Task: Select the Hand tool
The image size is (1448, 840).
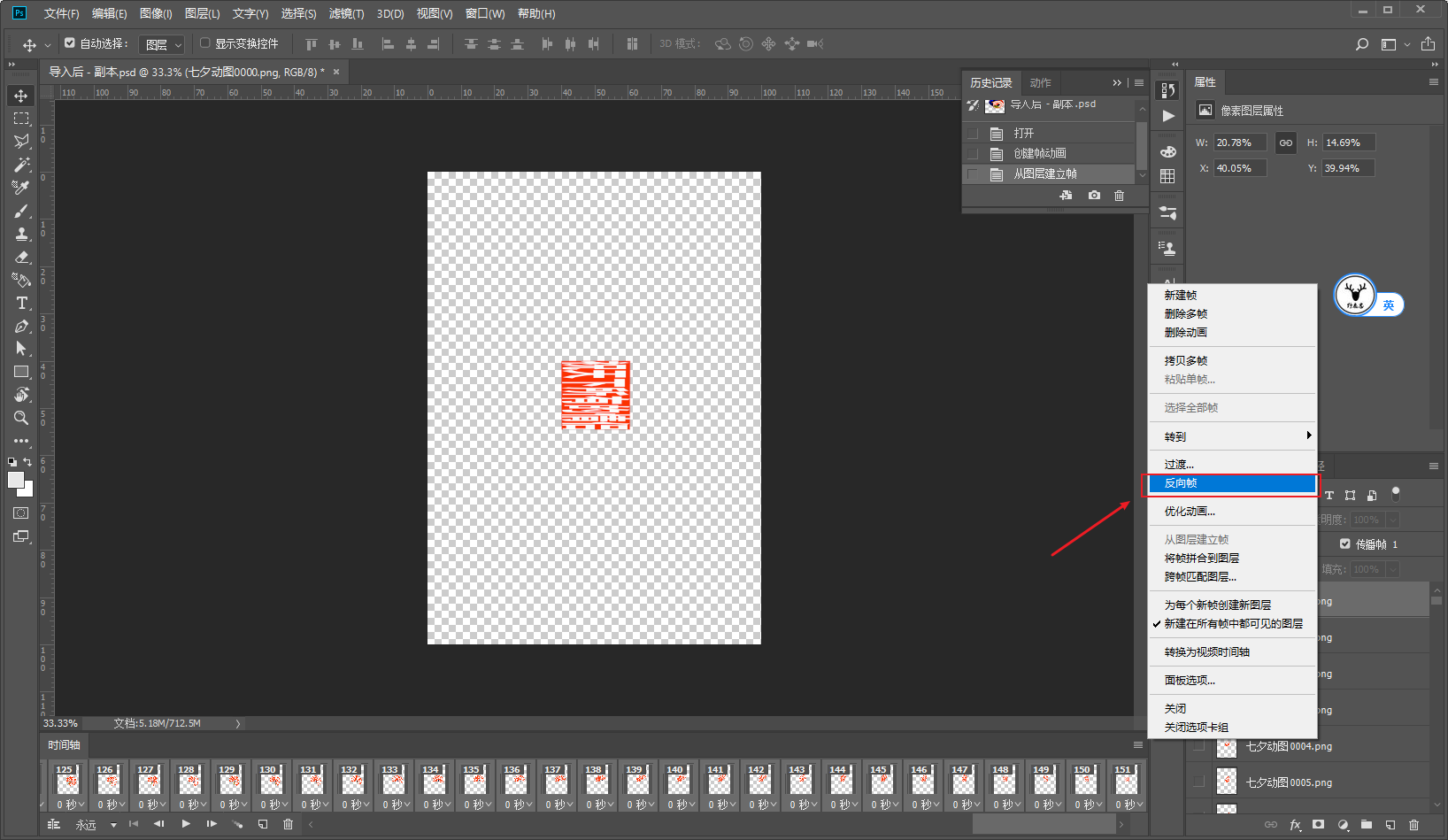Action: pos(21,395)
